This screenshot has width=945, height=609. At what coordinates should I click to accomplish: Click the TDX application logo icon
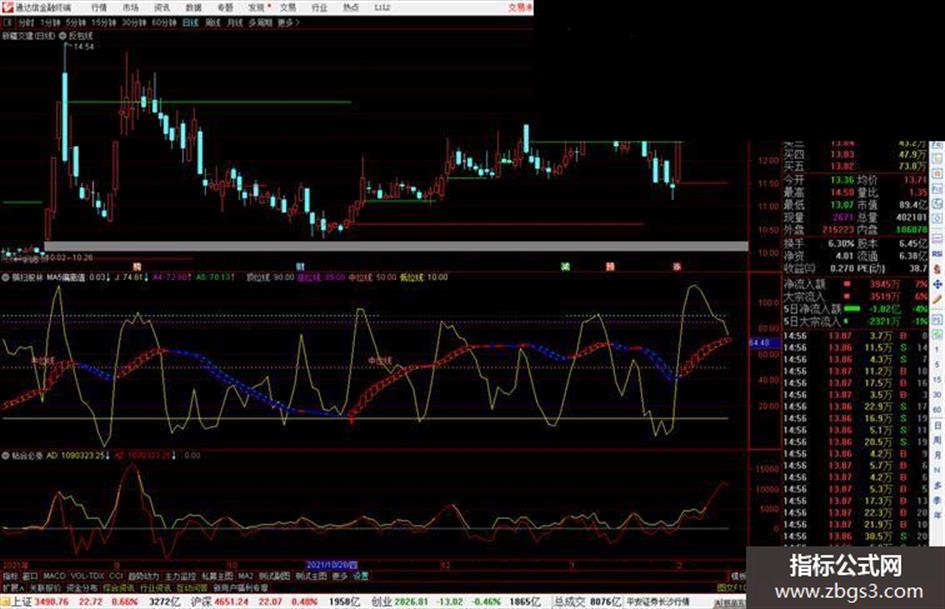click(x=7, y=7)
